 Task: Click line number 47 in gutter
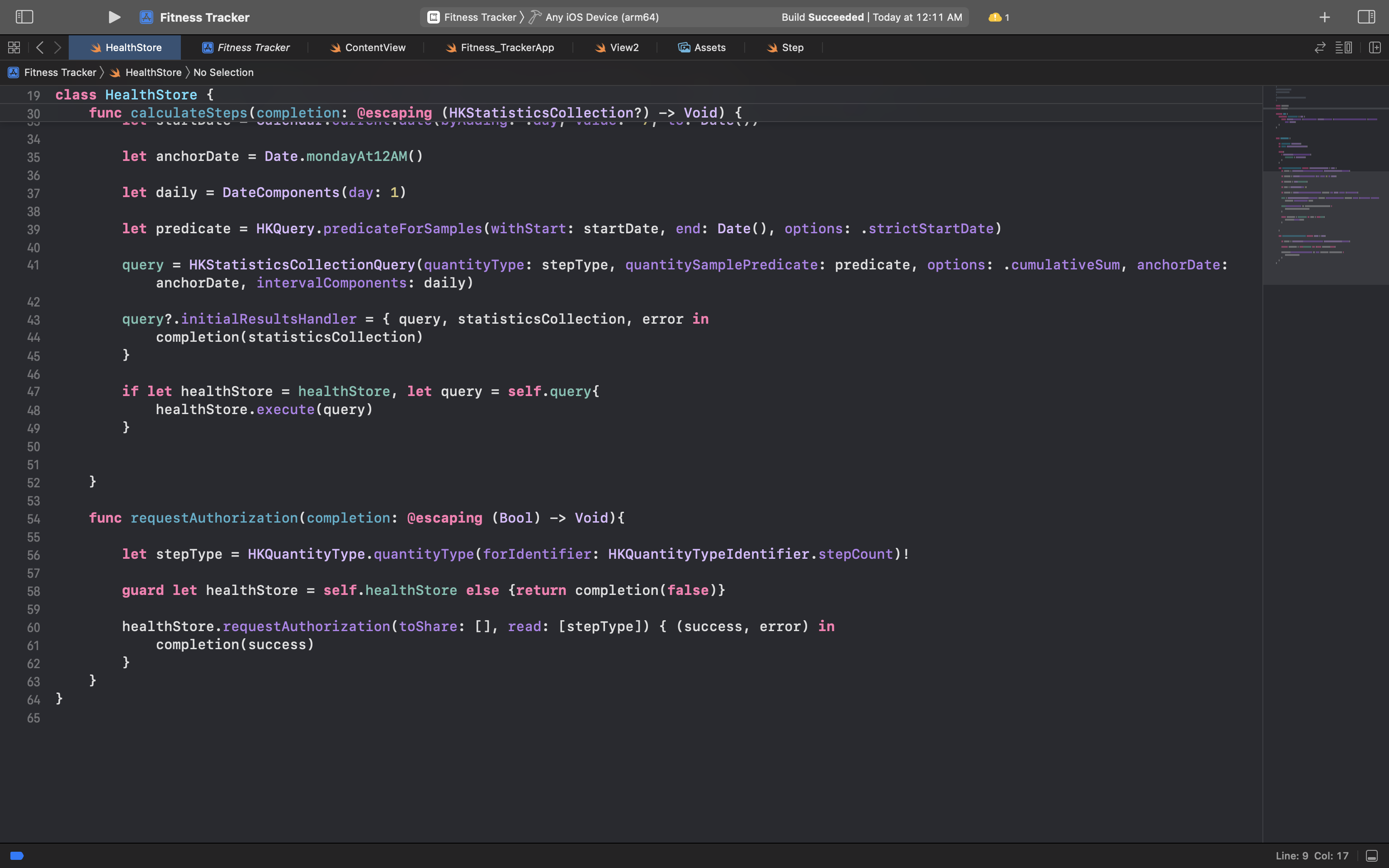pyautogui.click(x=33, y=392)
